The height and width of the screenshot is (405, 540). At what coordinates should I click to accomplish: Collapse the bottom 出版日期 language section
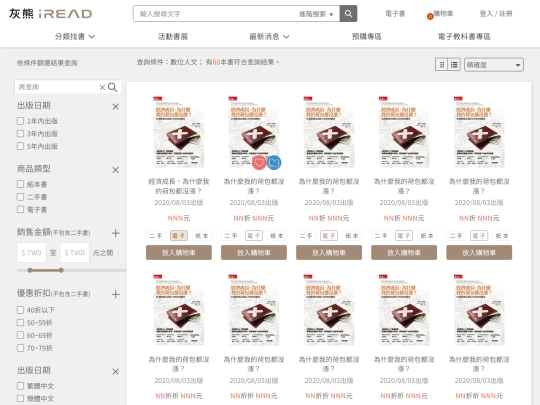(115, 372)
